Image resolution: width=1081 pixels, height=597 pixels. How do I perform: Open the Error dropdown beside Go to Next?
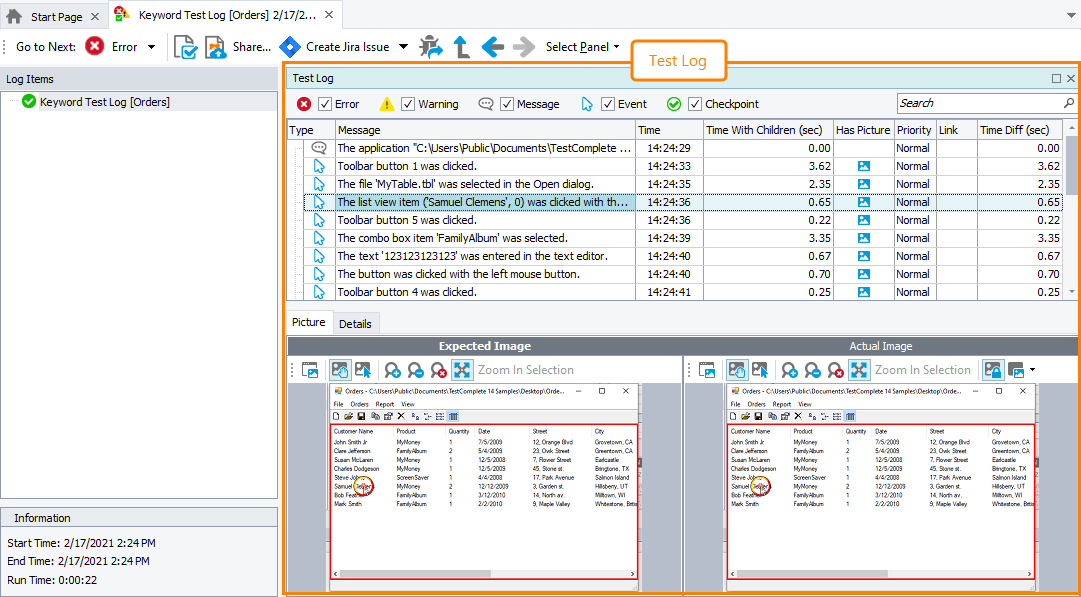click(149, 46)
